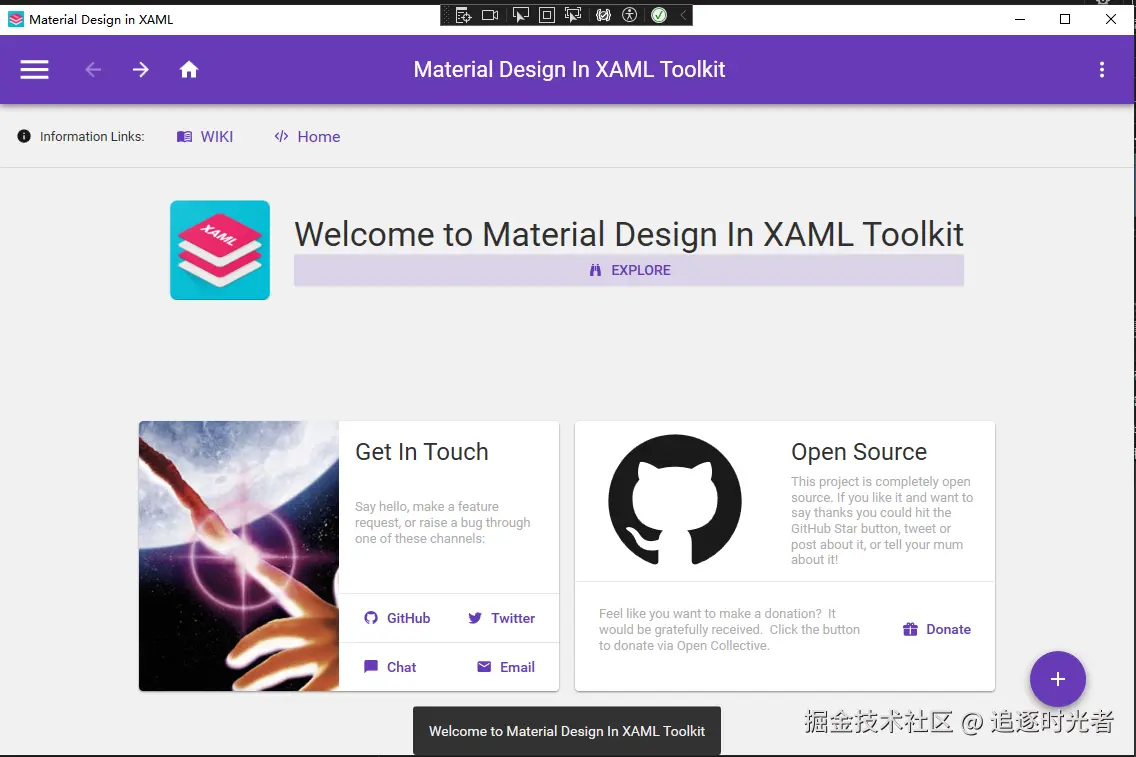Image resolution: width=1136 pixels, height=757 pixels.
Task: Click the Information Links info icon
Action: tap(24, 136)
